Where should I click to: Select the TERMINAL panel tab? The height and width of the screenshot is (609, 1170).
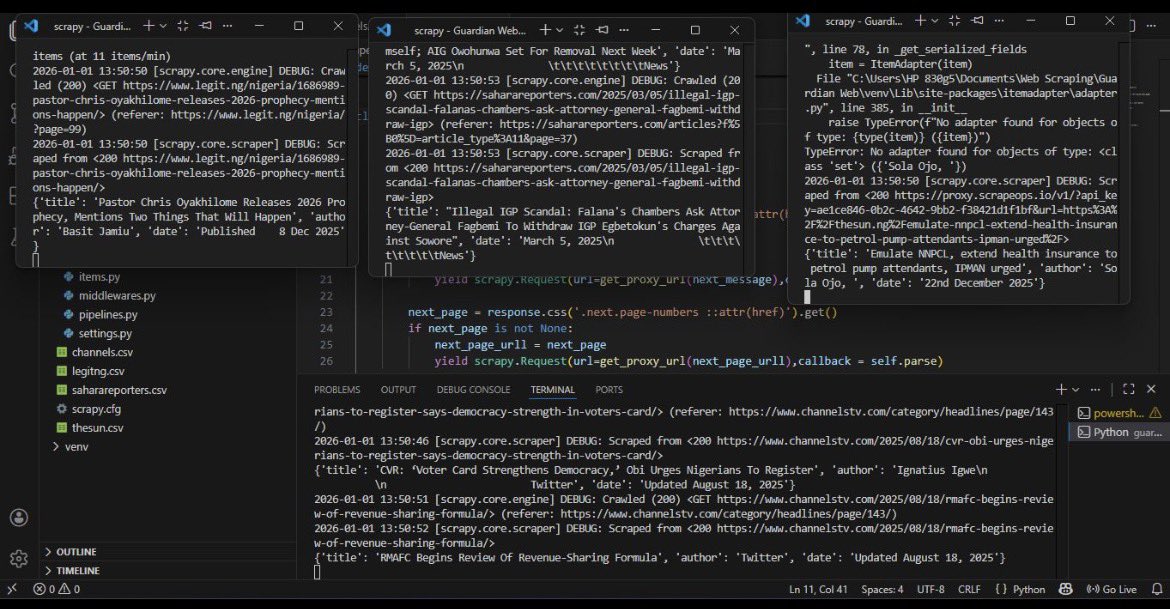pos(552,390)
